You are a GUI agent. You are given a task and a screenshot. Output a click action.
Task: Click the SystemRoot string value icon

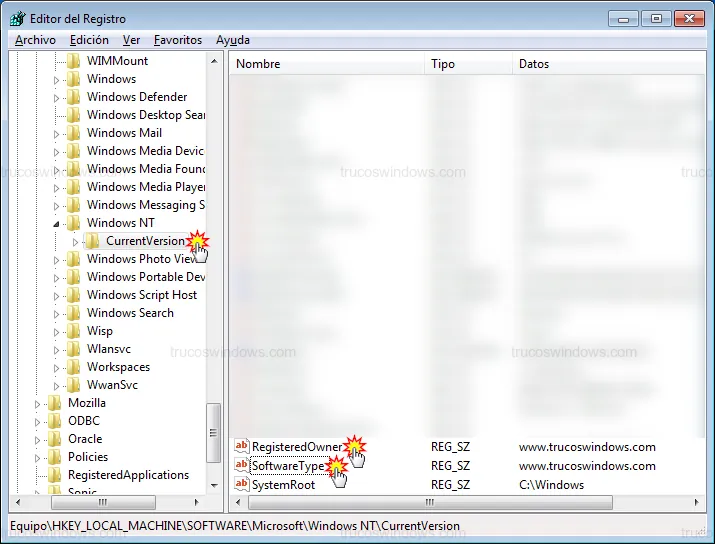pos(241,485)
